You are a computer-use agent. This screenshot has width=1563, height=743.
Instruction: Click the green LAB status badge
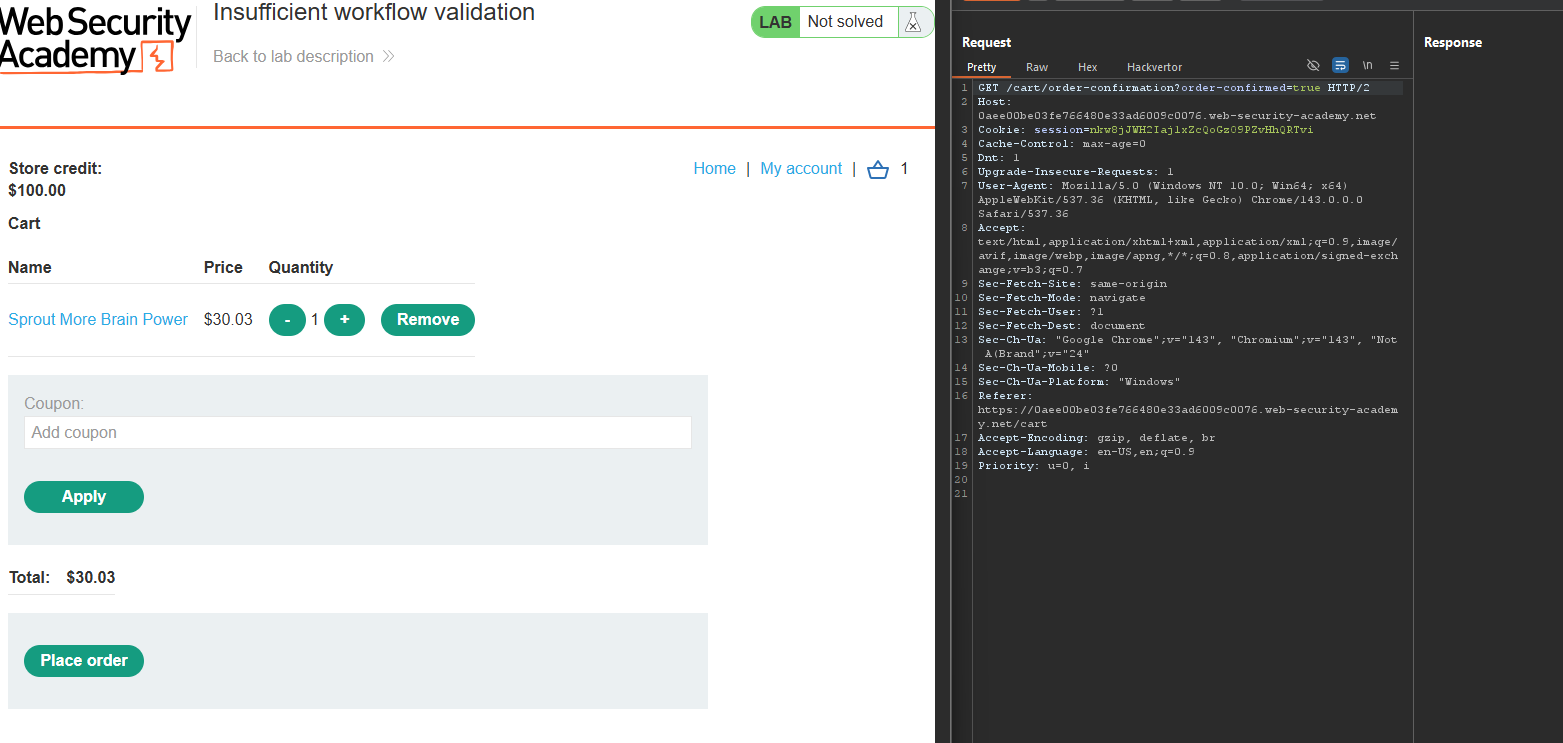(x=775, y=22)
